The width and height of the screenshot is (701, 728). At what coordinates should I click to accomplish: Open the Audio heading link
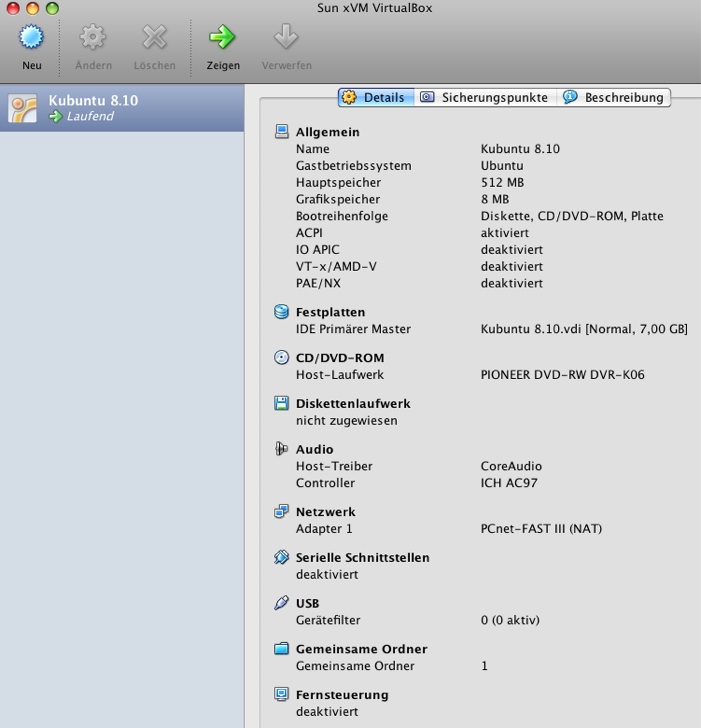[x=314, y=449]
